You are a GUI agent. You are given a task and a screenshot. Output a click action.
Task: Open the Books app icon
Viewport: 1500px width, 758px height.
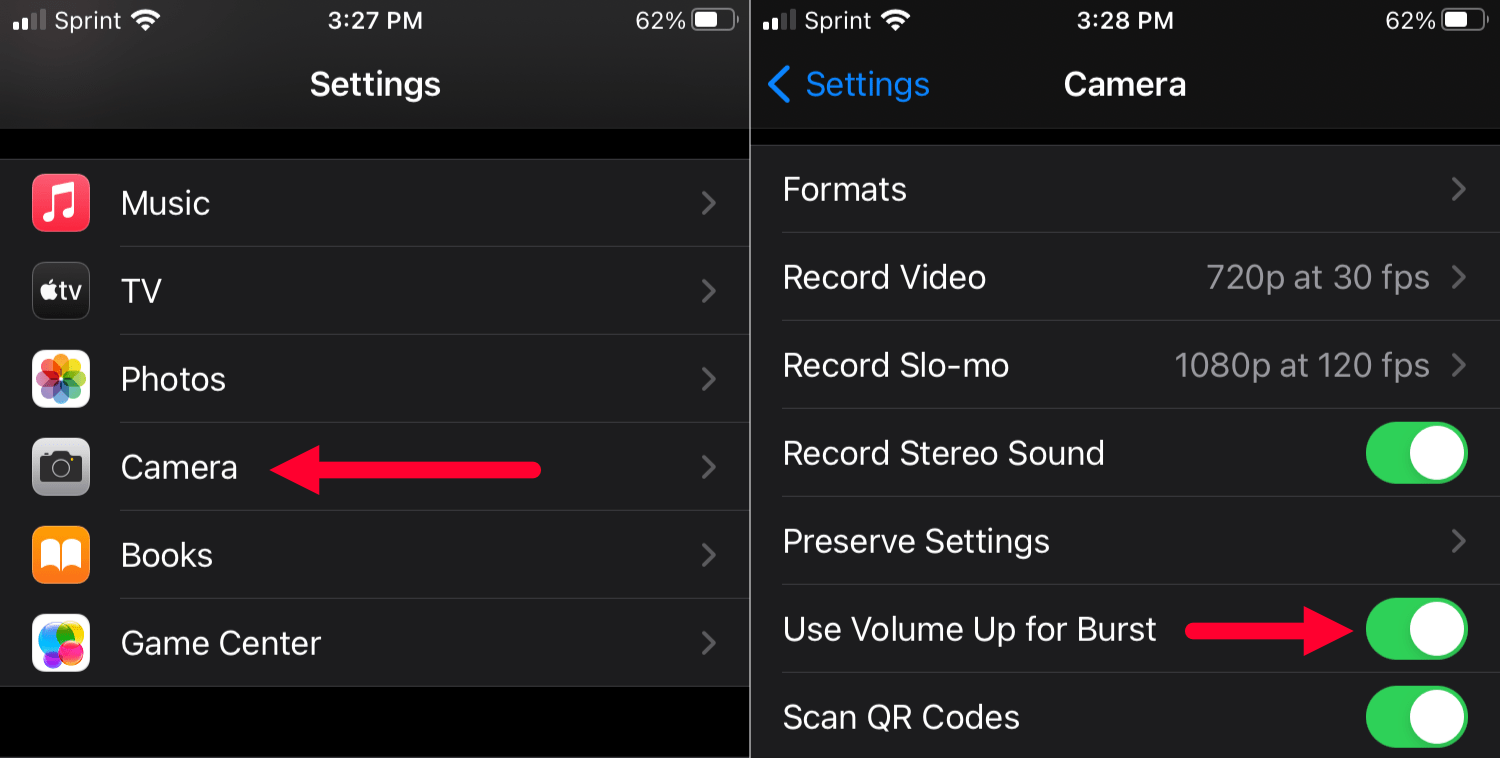(60, 555)
